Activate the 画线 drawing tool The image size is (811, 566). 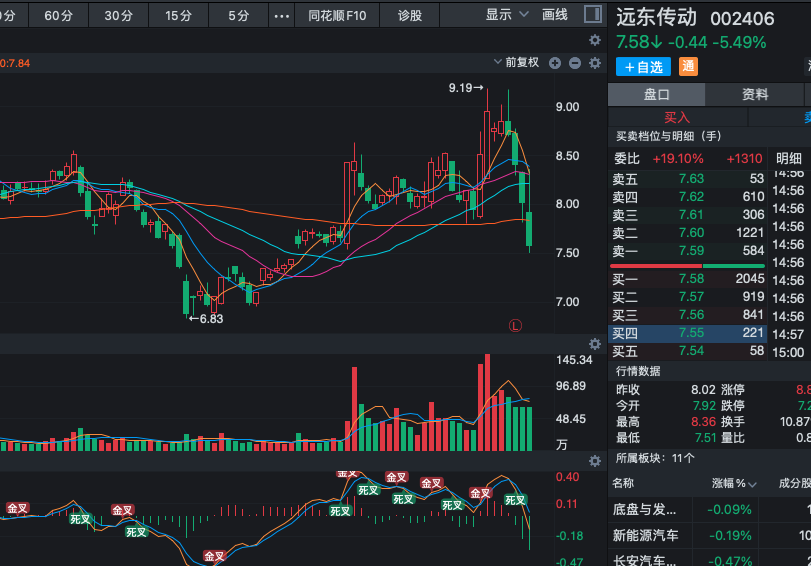[x=554, y=14]
